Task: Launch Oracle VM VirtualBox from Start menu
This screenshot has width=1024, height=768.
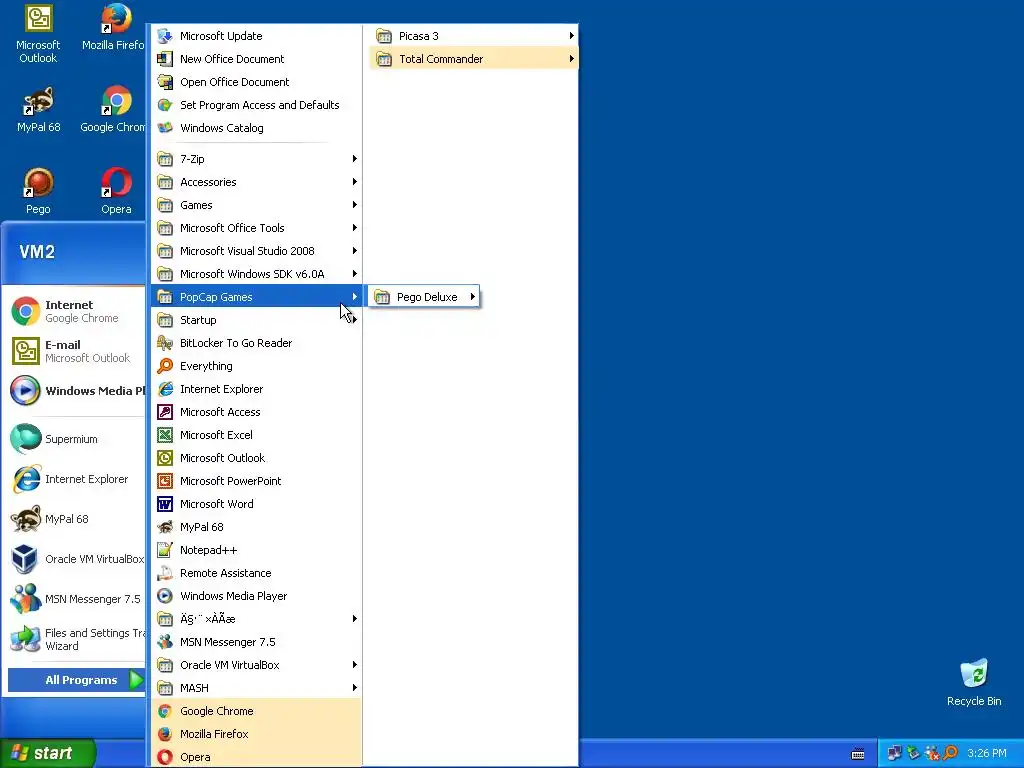Action: click(x=74, y=559)
